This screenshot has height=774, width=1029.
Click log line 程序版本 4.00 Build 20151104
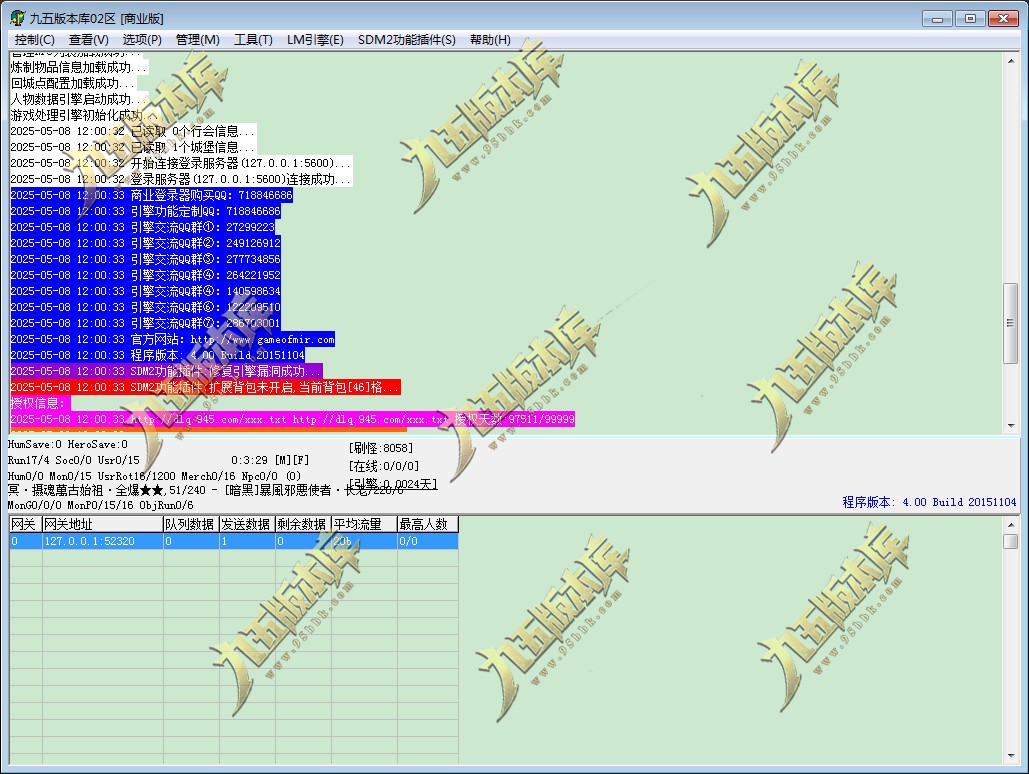coord(158,355)
